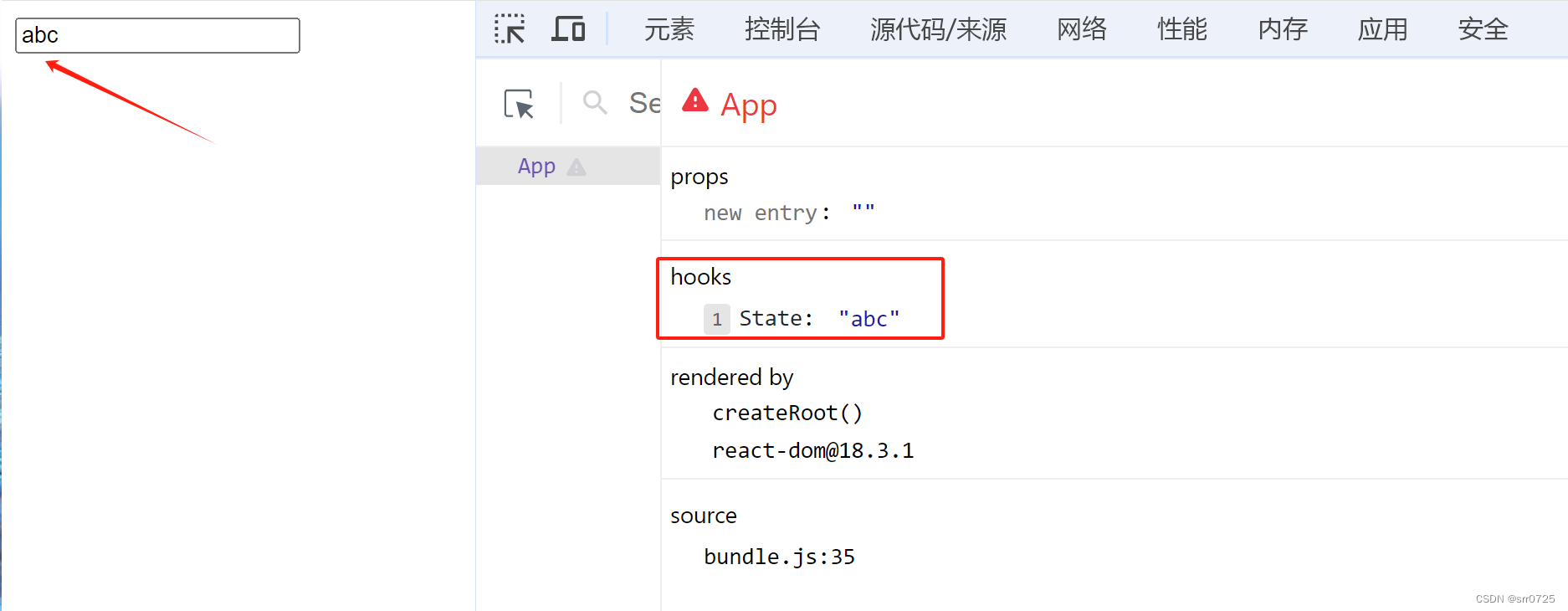The image size is (1568, 611).
Task: Open source link bundle.js:35
Action: pyautogui.click(x=780, y=557)
